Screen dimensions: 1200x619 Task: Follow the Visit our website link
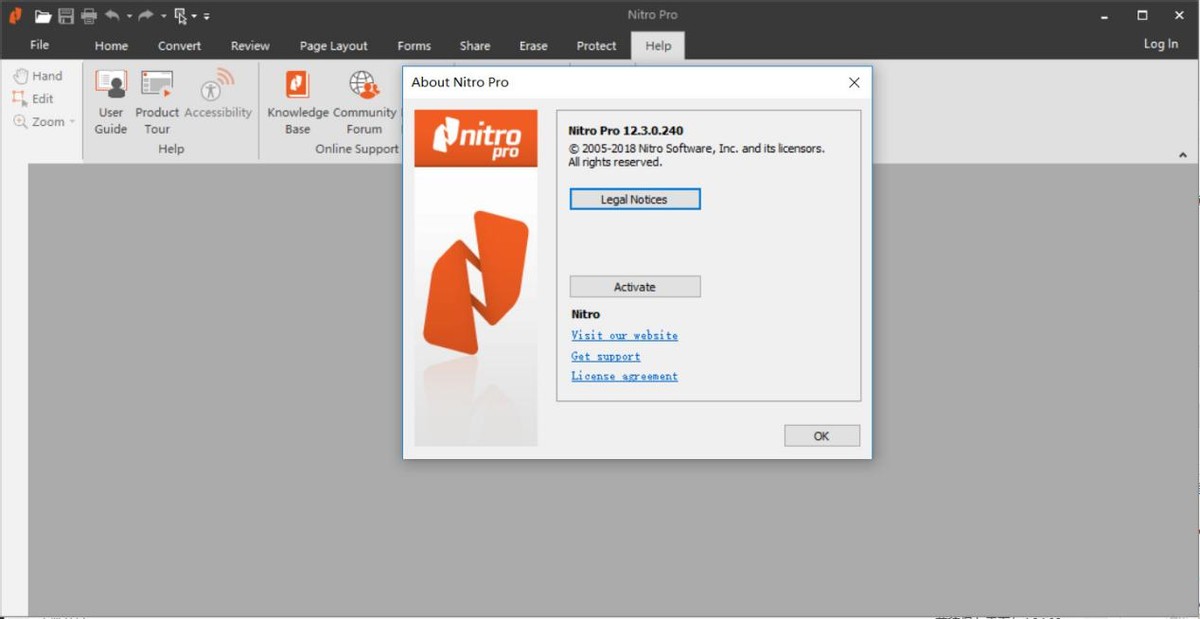point(624,336)
